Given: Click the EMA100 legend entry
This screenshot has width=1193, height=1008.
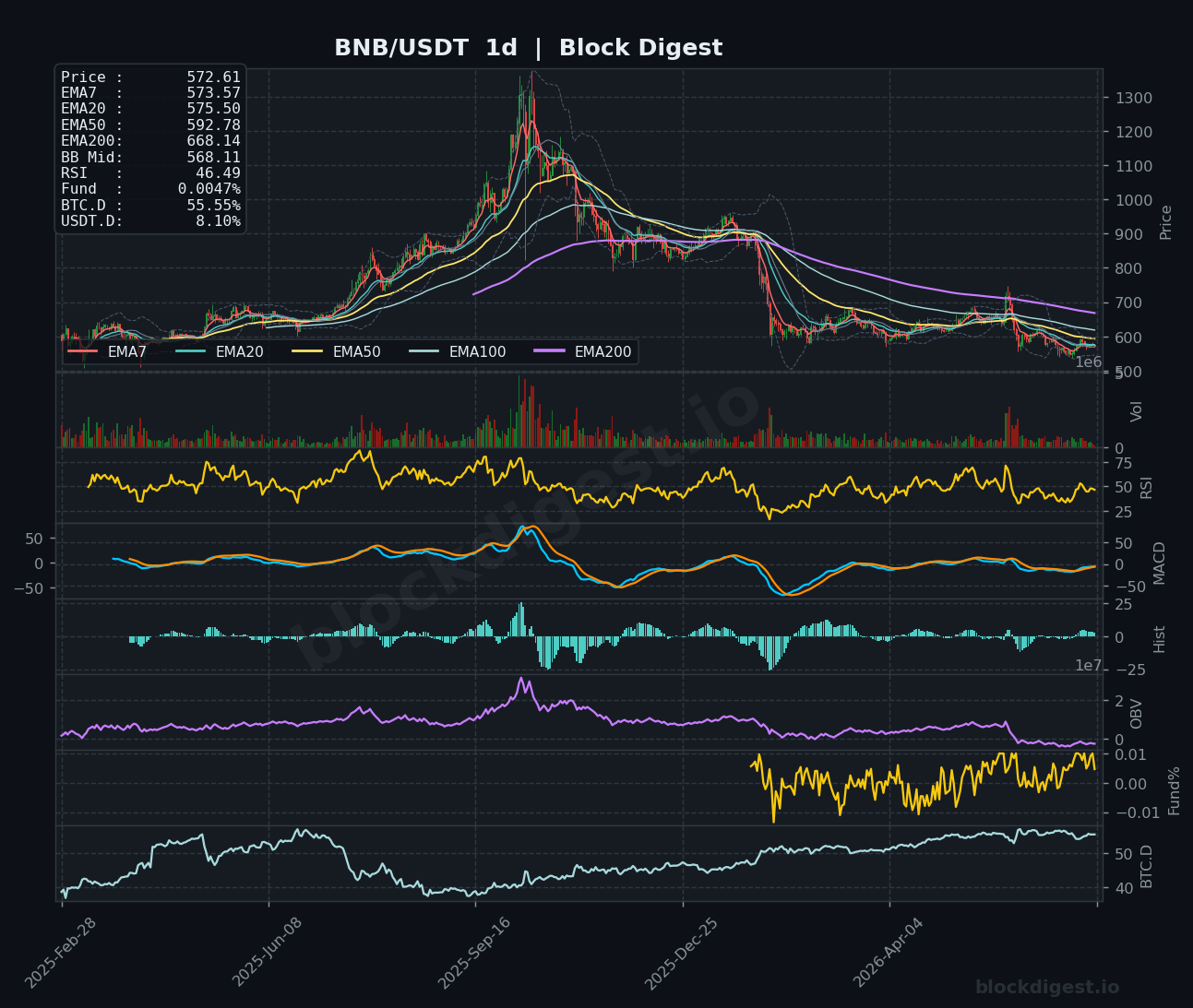Looking at the screenshot, I should pos(457,351).
